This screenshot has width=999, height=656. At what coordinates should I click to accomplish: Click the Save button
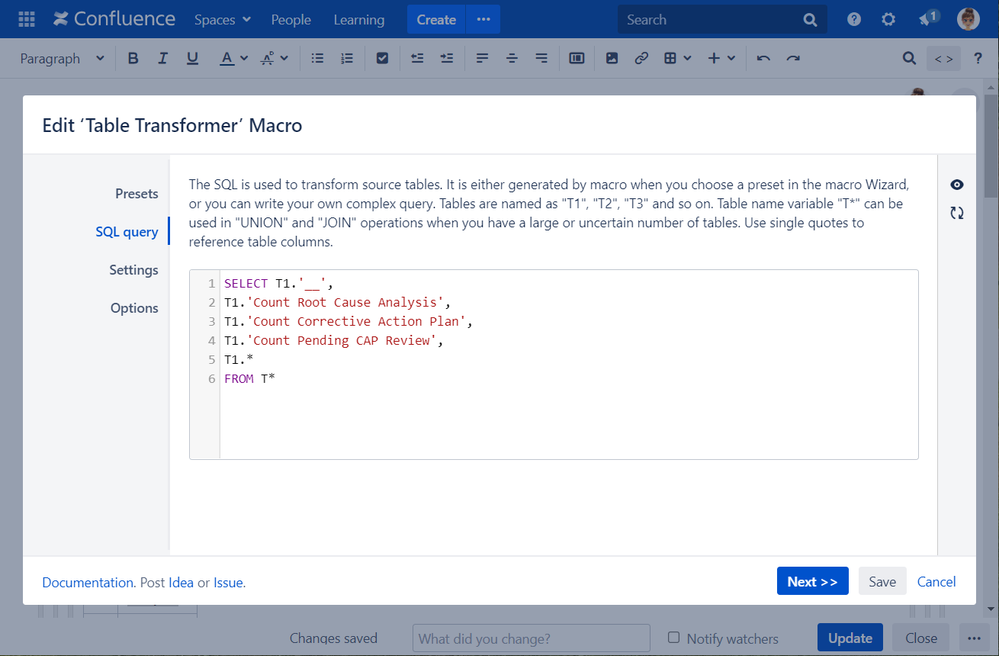click(x=882, y=581)
